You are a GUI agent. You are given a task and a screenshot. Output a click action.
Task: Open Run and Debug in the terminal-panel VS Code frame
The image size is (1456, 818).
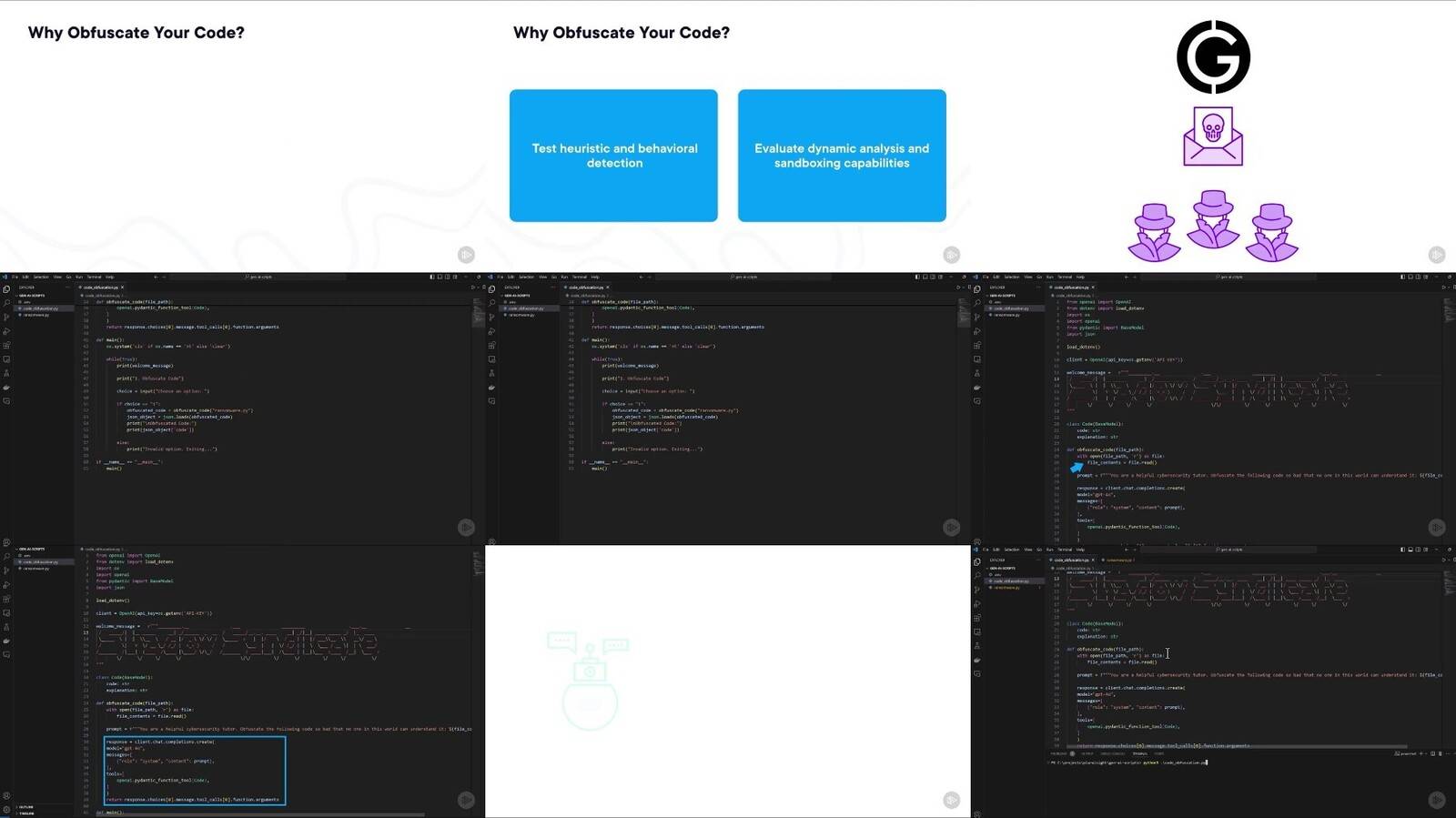coord(977,604)
